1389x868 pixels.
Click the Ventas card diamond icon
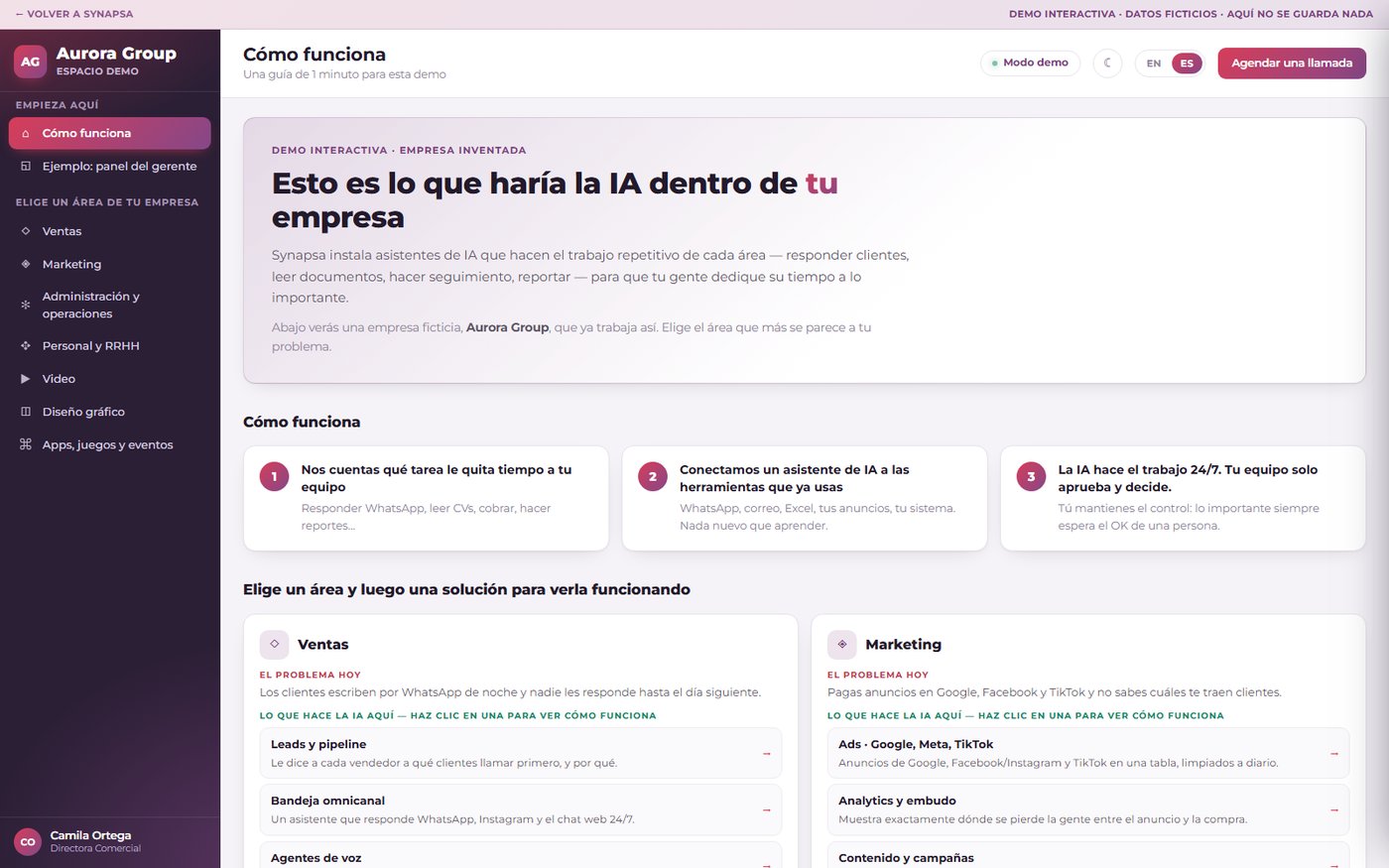tap(275, 645)
